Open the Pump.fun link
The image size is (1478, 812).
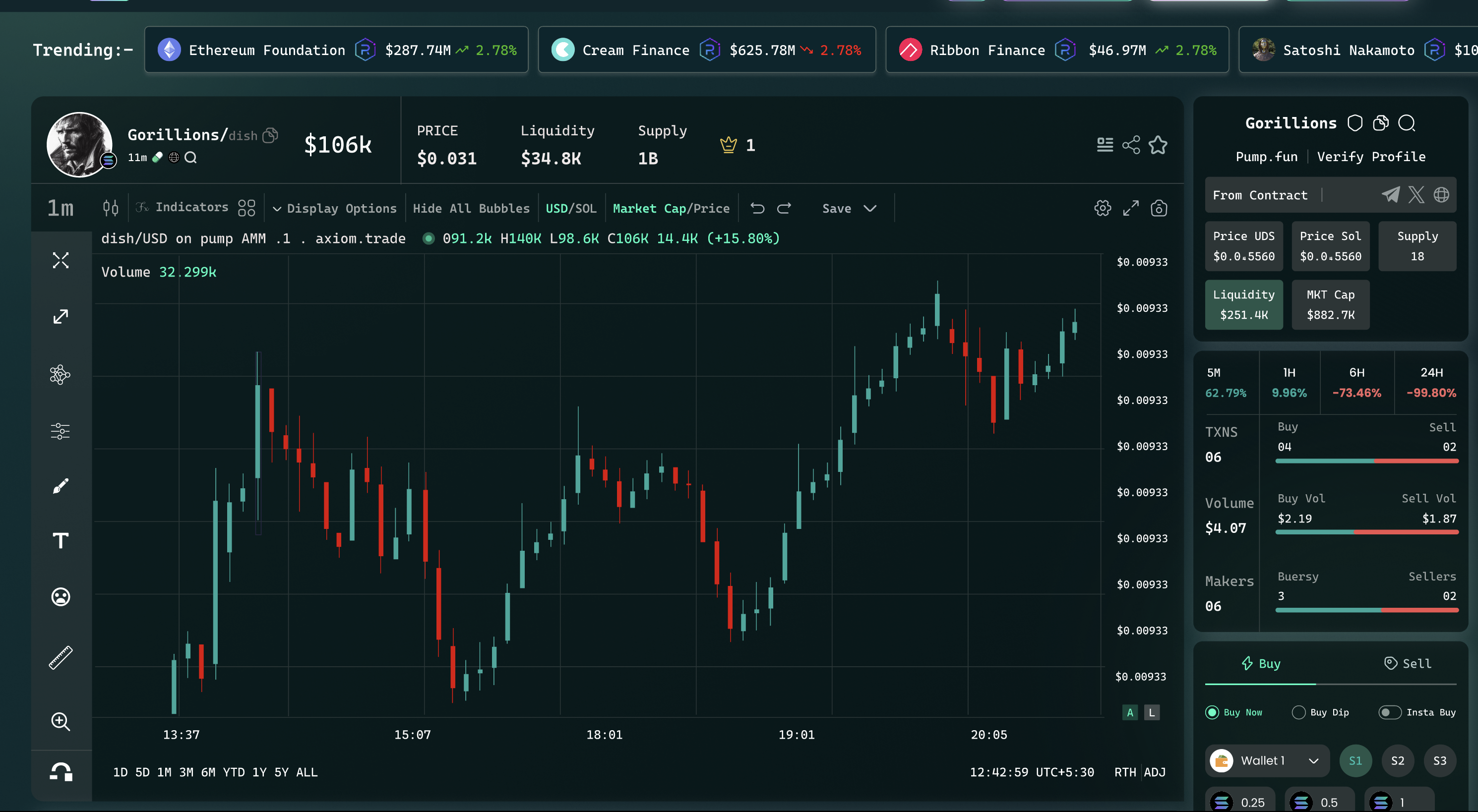click(1266, 157)
